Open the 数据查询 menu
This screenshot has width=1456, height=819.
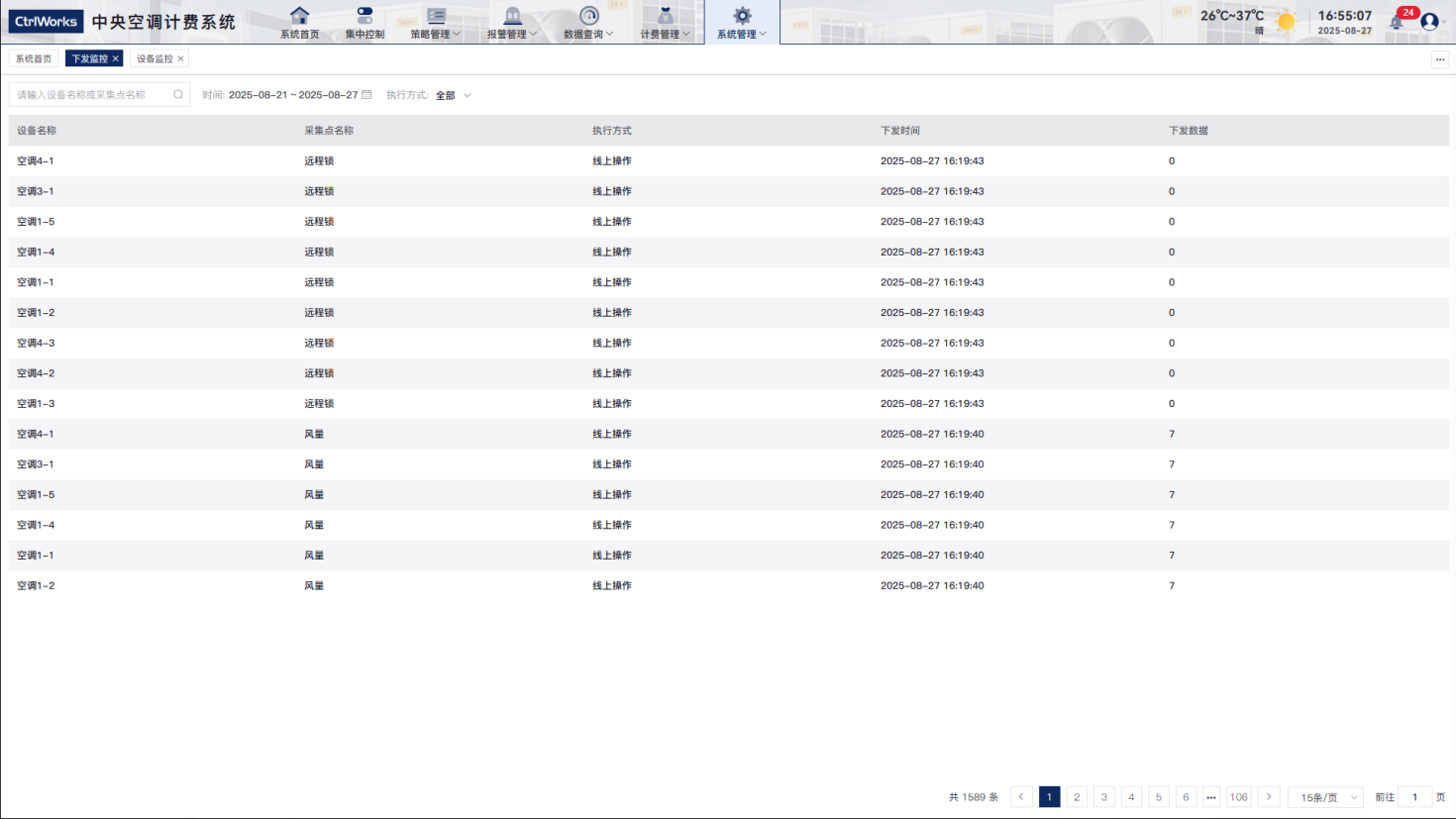coord(588,22)
